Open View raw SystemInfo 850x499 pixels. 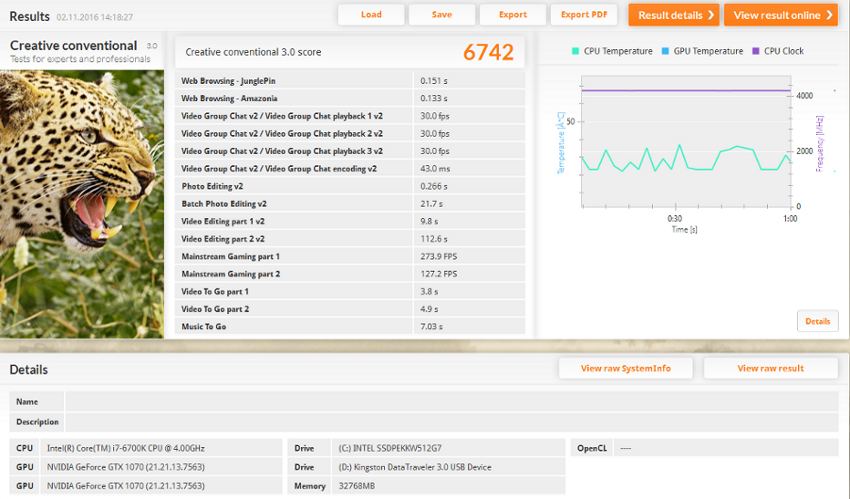pos(626,368)
